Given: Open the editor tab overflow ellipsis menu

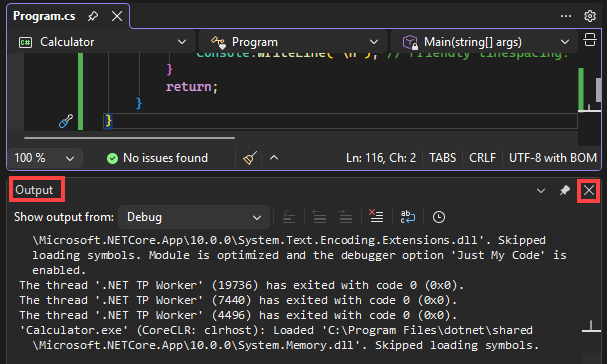Looking at the screenshot, I should pos(566,16).
